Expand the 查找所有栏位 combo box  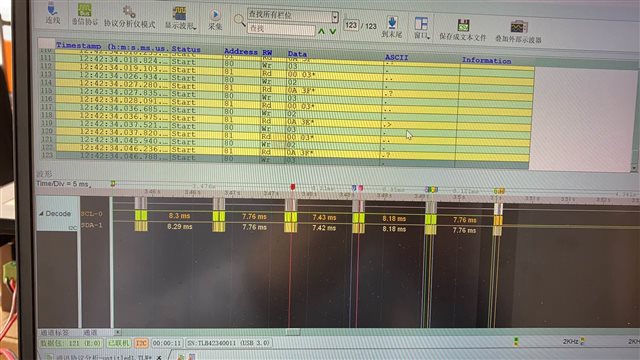pyautogui.click(x=335, y=17)
